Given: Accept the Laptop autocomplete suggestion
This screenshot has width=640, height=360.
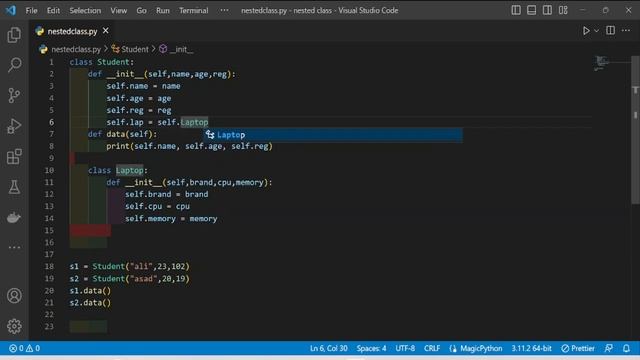Looking at the screenshot, I should 333,135.
